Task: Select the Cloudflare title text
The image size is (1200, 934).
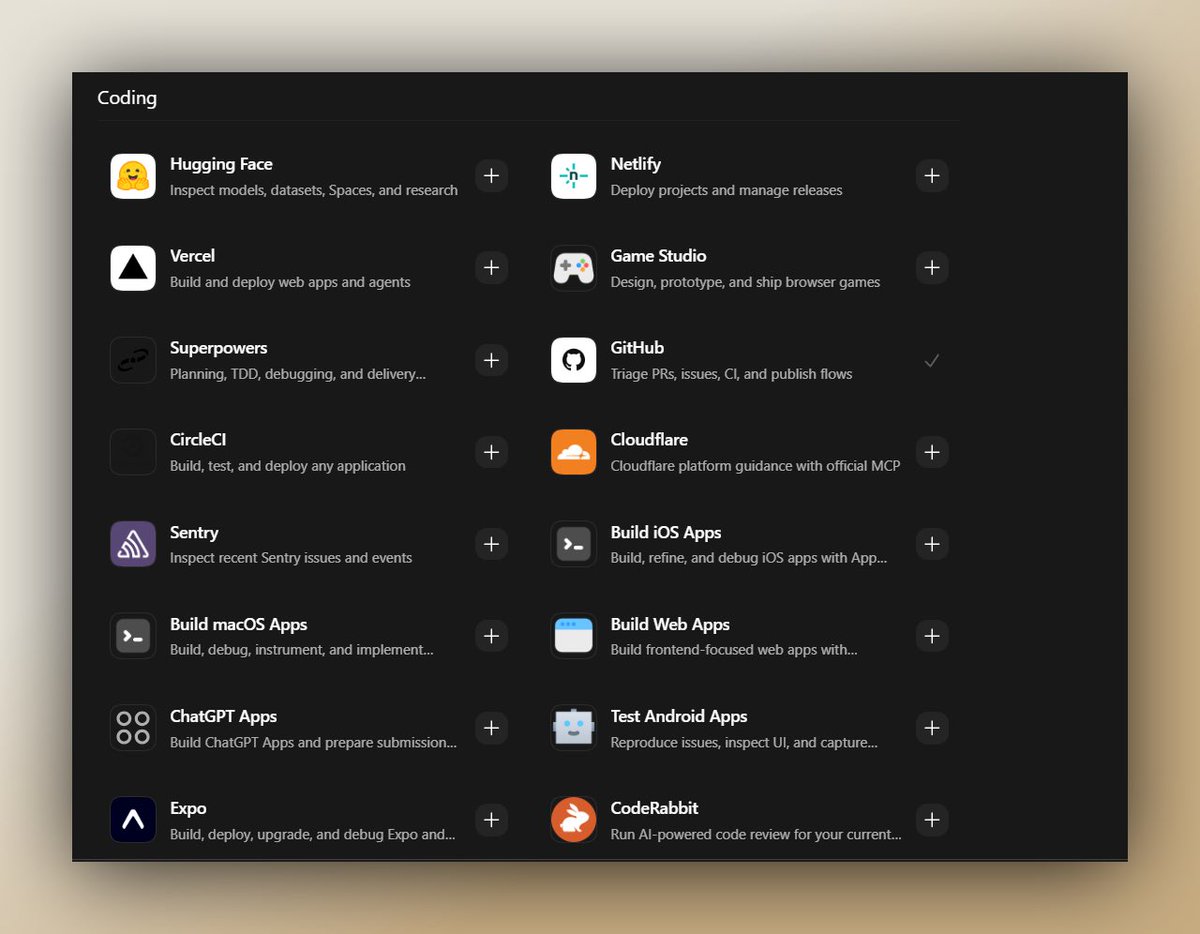Action: click(x=649, y=440)
